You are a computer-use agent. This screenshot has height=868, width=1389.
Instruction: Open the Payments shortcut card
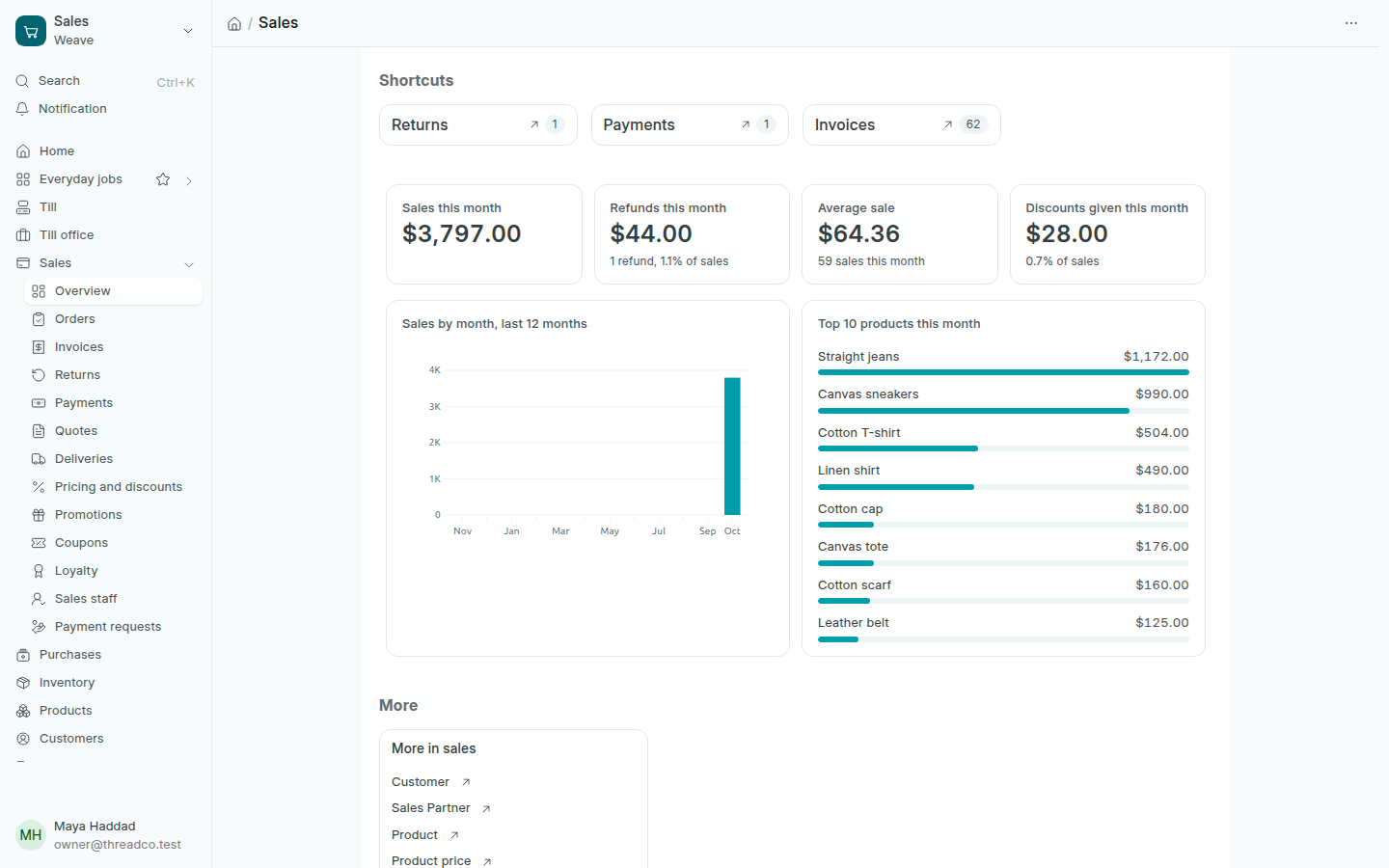click(690, 125)
